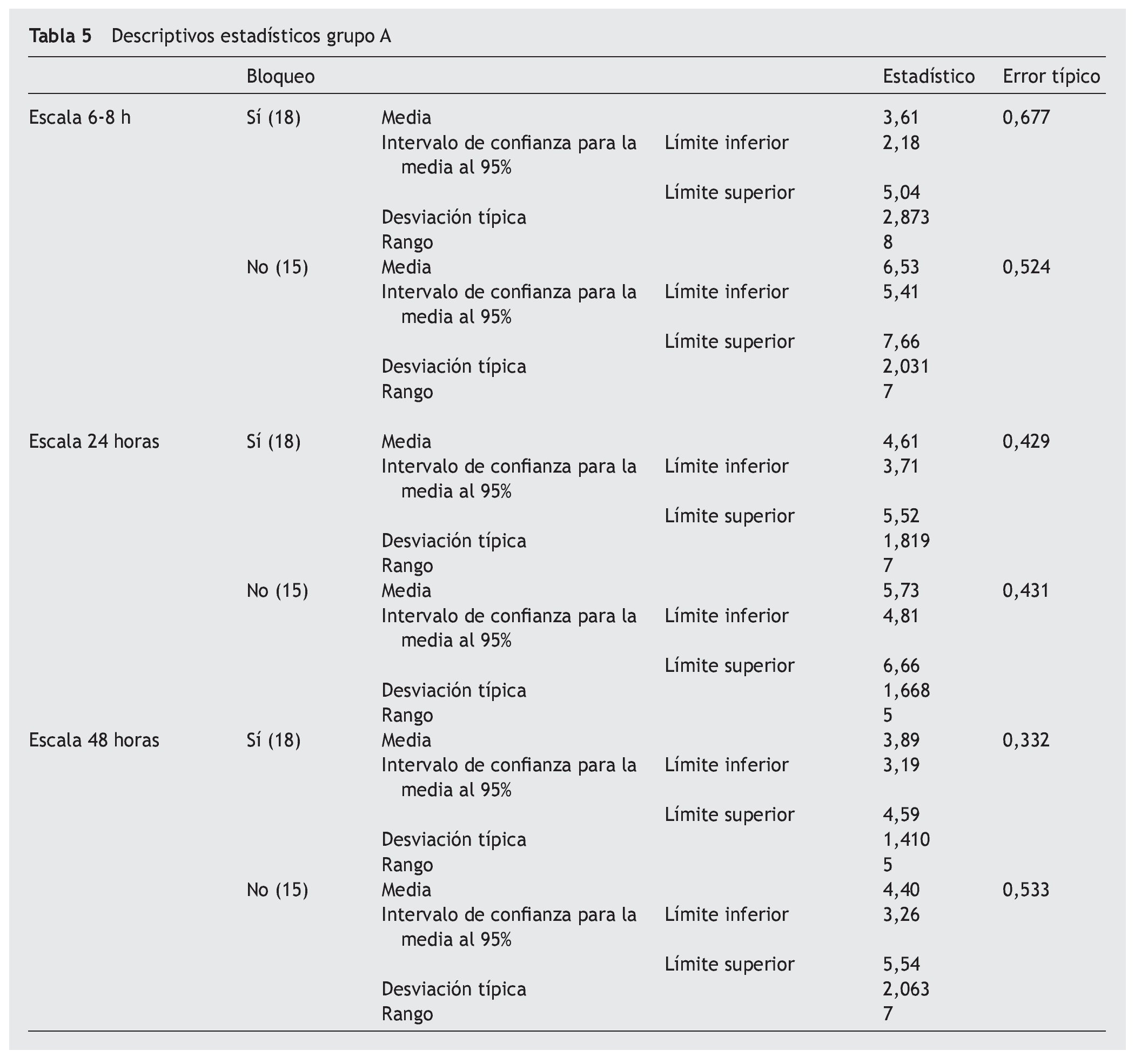Viewport: 1141px width, 1064px height.
Task: Click the desviación típica value 2,873
Action: [x=905, y=217]
